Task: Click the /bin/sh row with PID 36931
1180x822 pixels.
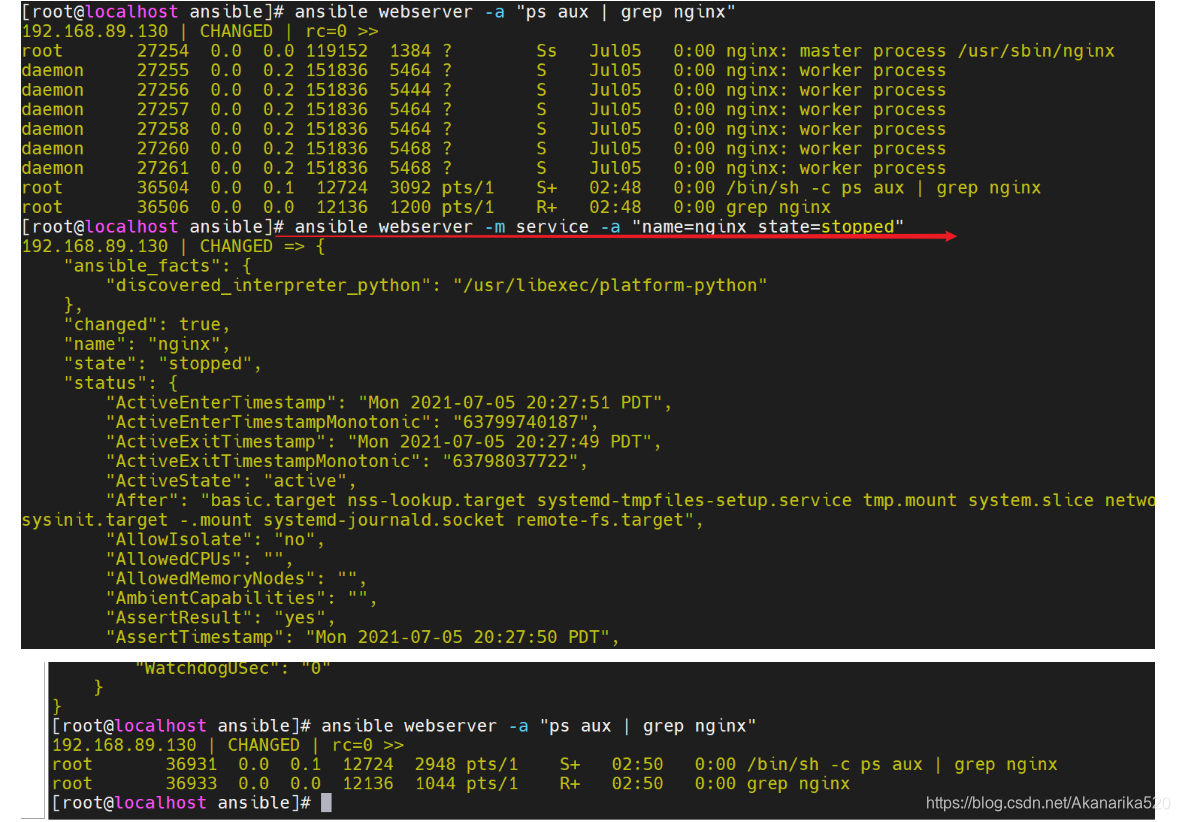Action: tap(555, 765)
